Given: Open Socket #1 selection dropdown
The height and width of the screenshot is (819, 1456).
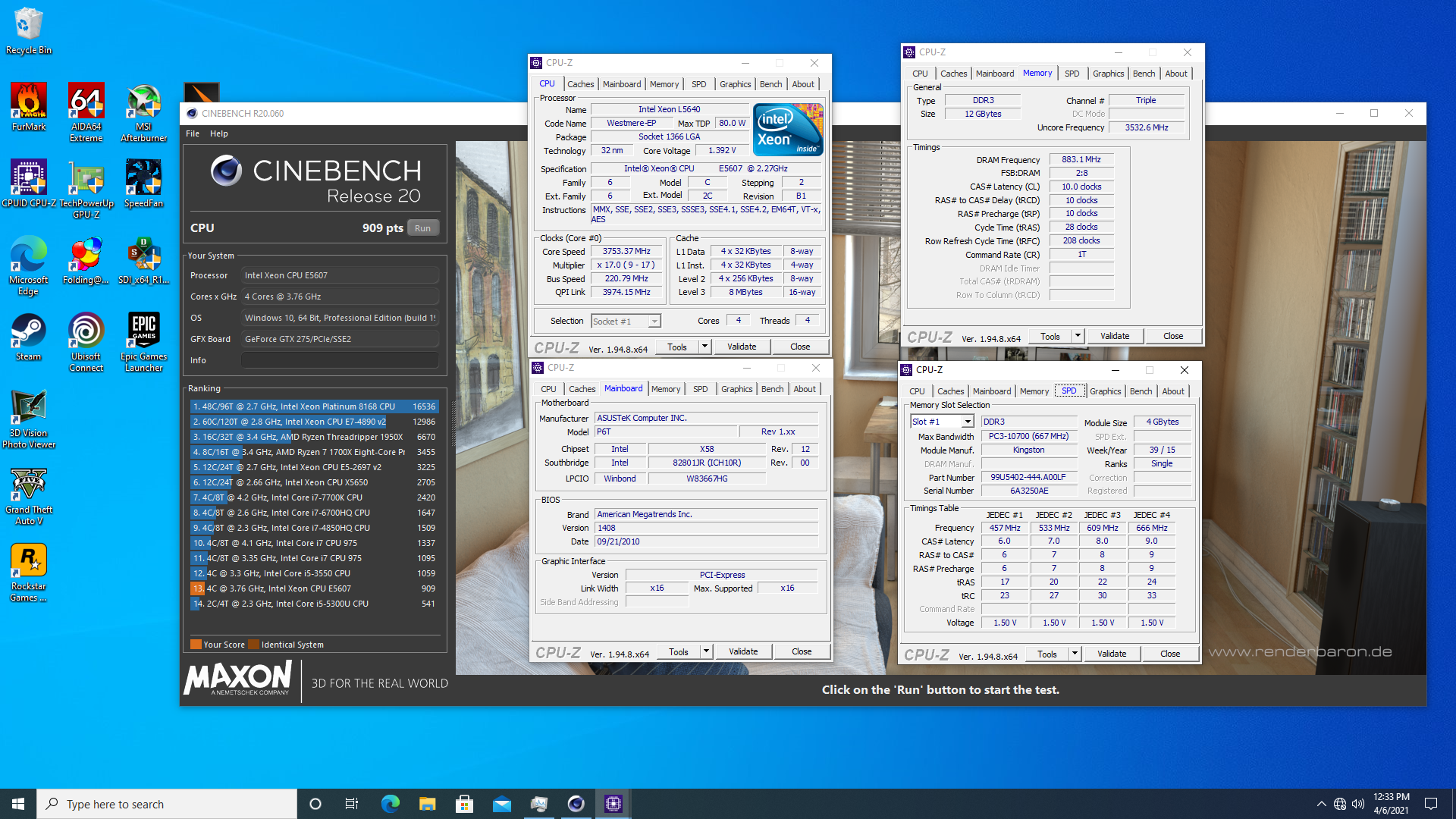Looking at the screenshot, I should [626, 322].
